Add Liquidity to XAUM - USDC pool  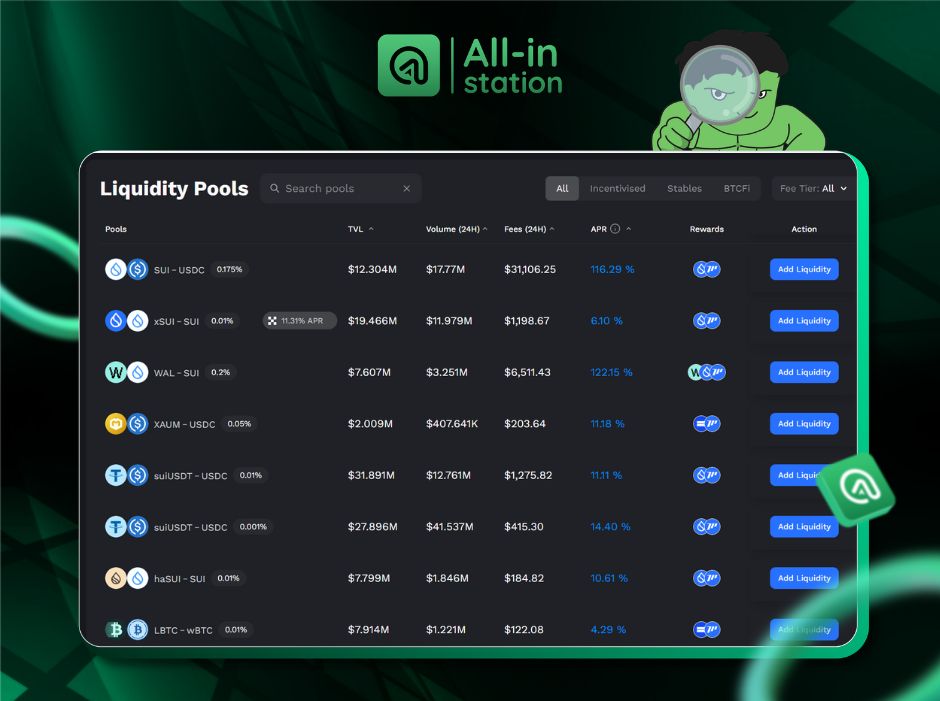[804, 424]
